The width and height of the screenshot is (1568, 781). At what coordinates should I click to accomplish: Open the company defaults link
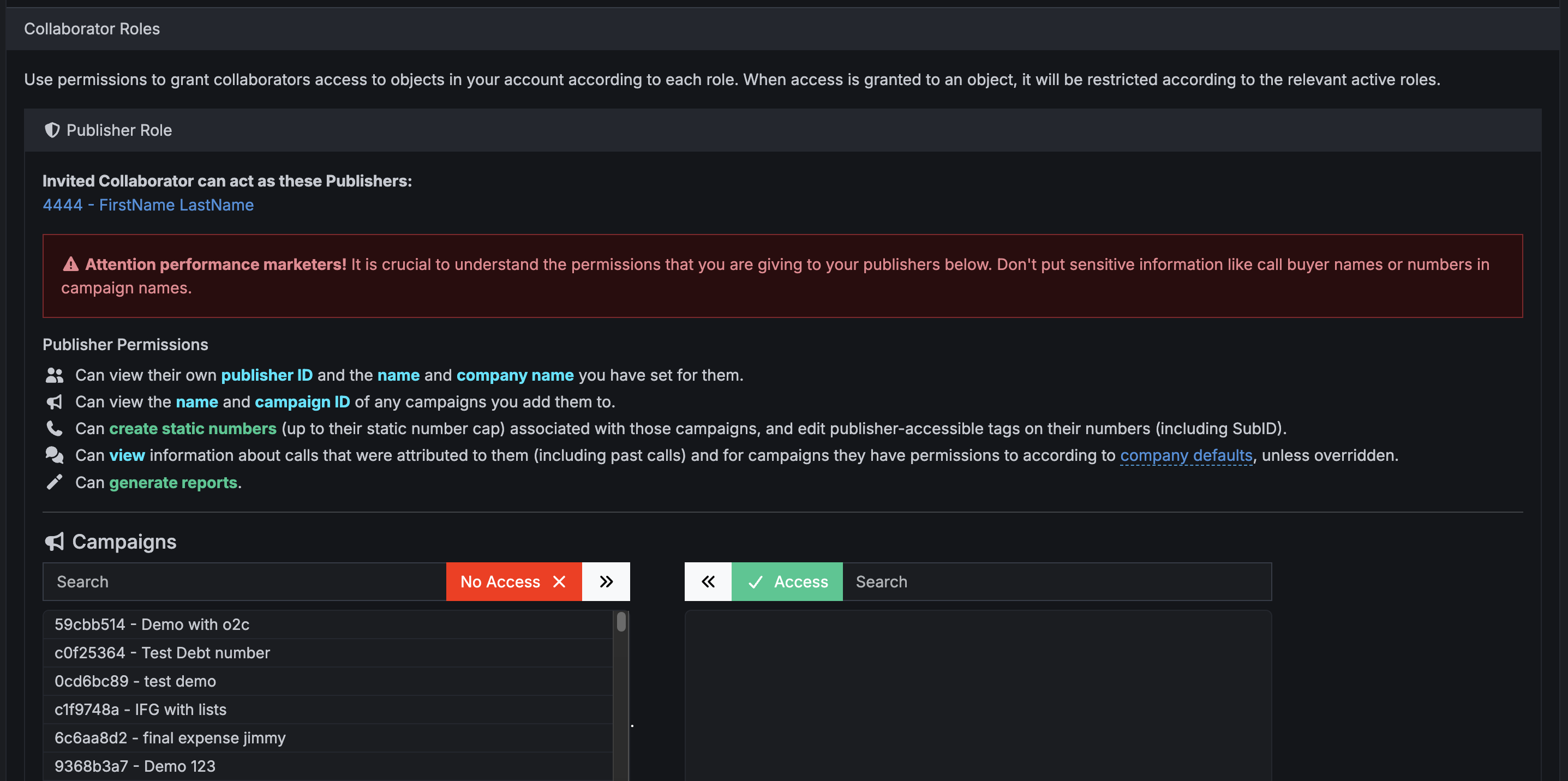1186,455
